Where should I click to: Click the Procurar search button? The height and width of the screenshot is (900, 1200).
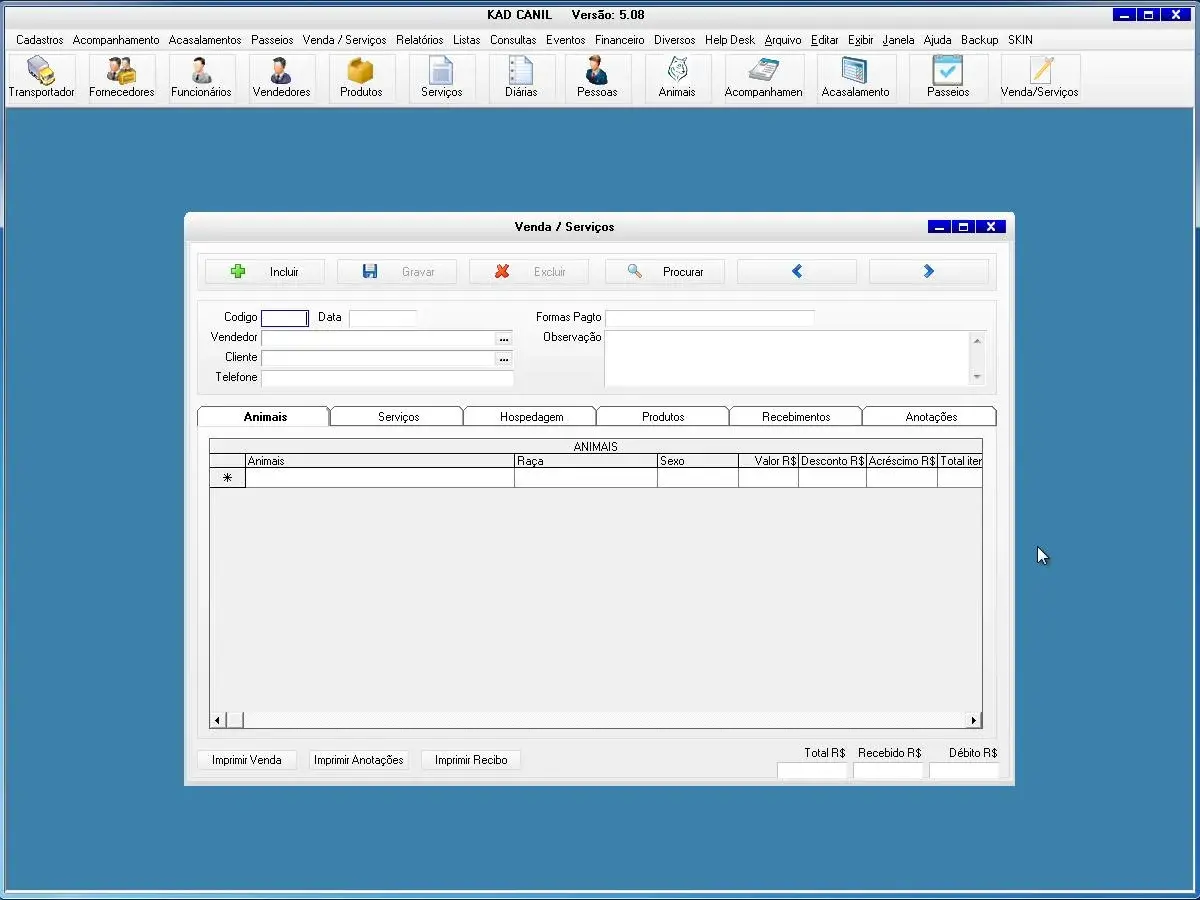pos(664,272)
